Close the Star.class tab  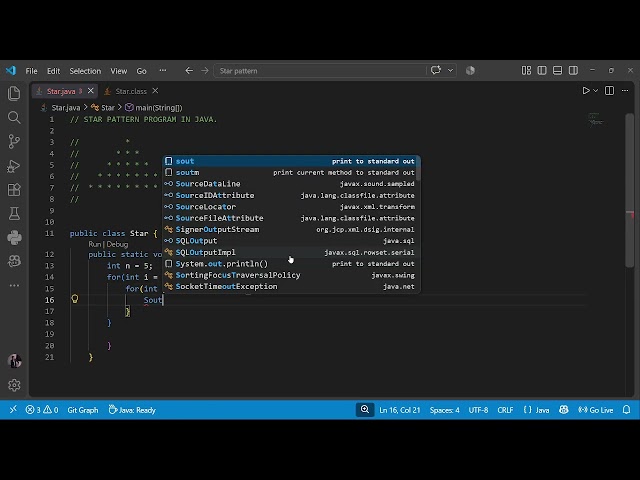tap(155, 91)
